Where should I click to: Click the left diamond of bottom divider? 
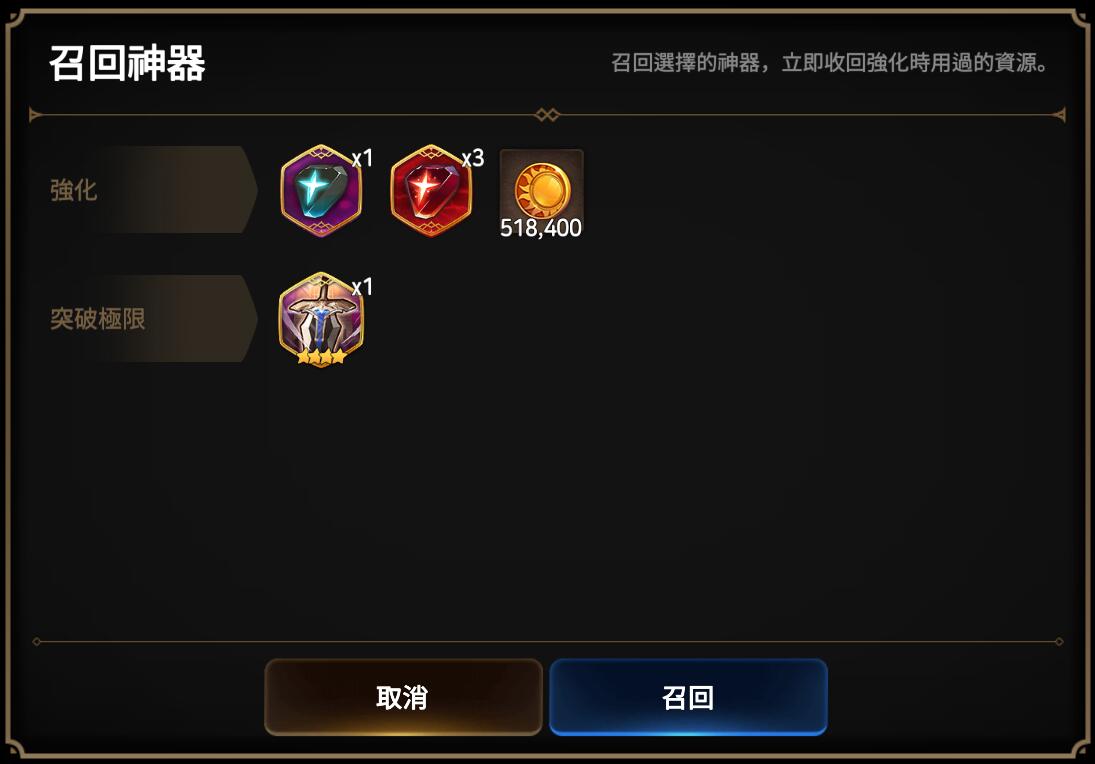tap(36, 641)
